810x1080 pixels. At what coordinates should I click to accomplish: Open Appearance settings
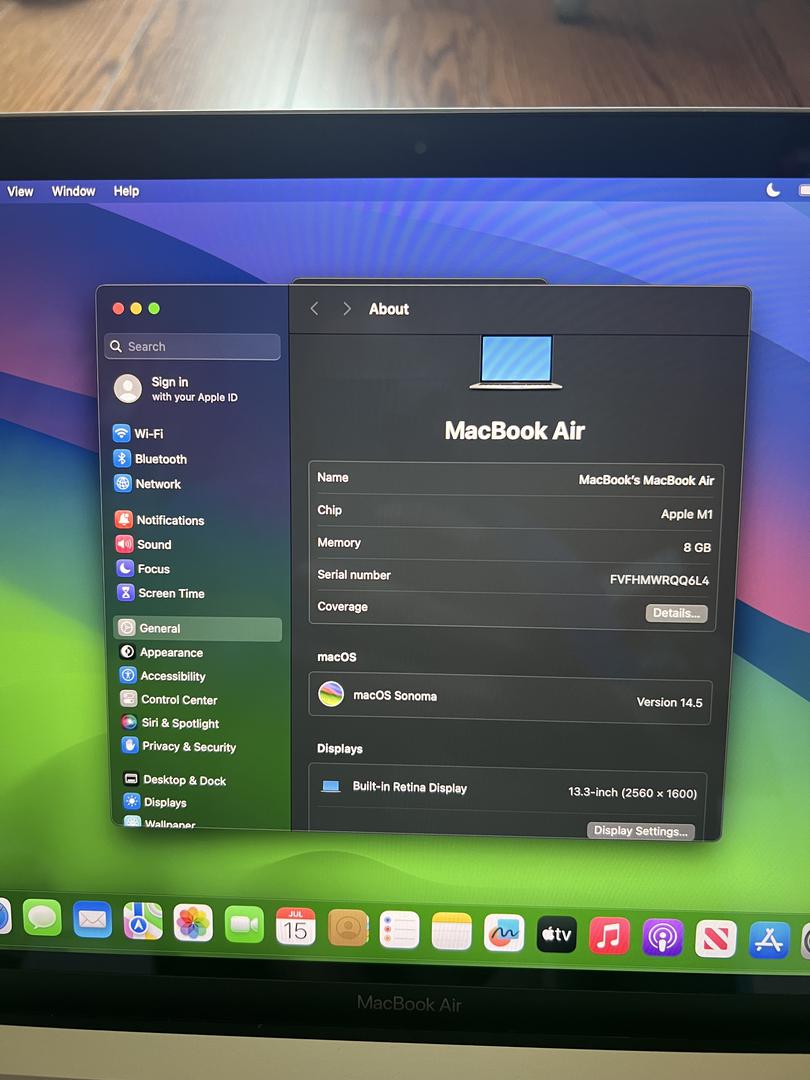161,652
